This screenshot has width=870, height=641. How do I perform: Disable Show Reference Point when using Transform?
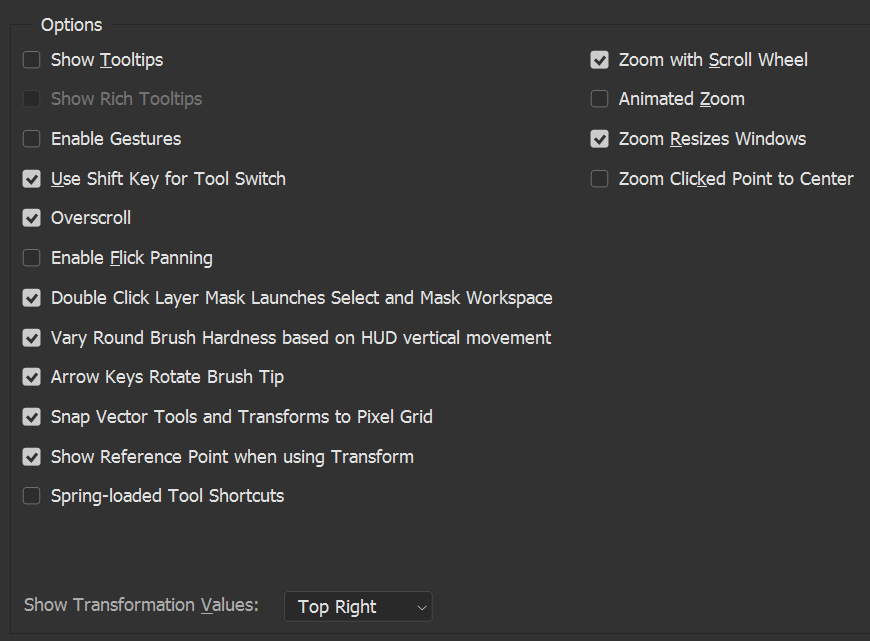[x=31, y=456]
